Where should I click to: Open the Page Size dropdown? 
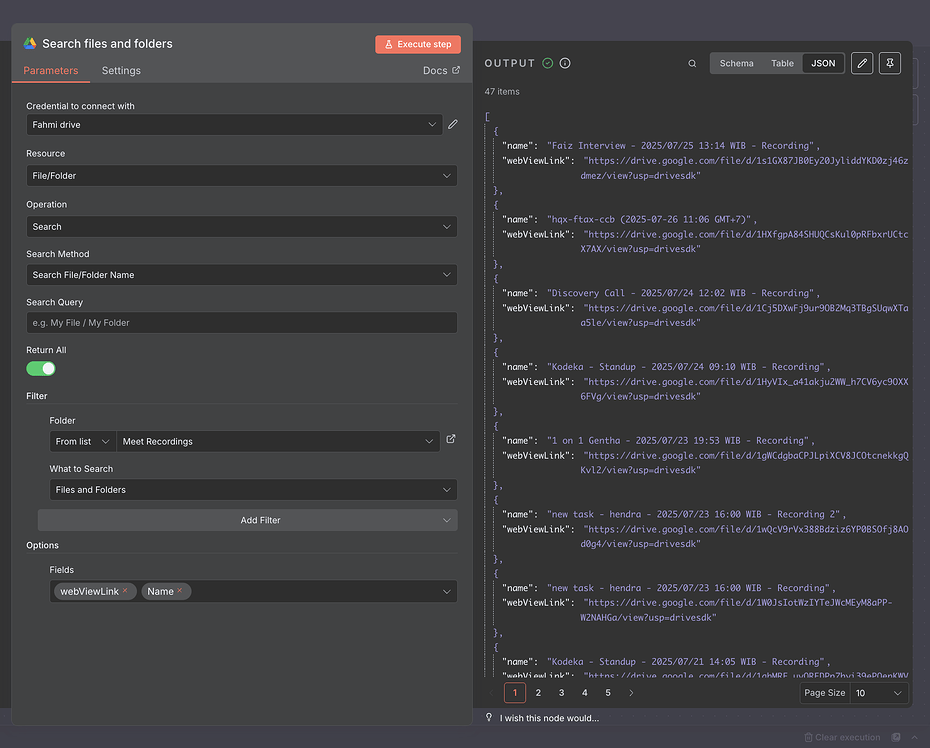pos(880,693)
